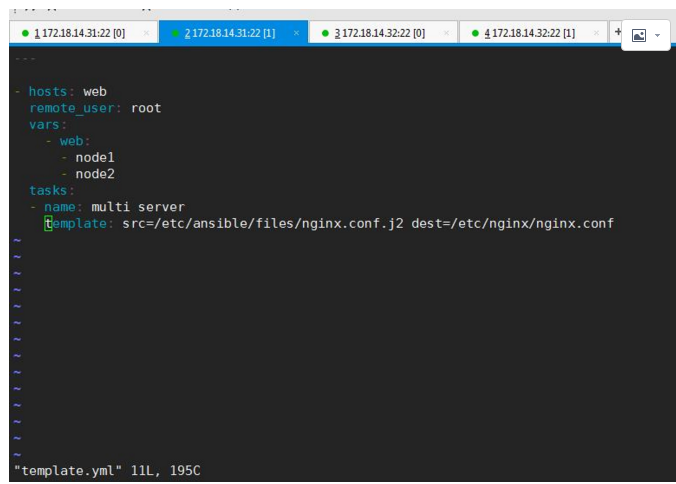Click the 'remote_user' key text
This screenshot has height=484, width=676.
pos(72,108)
